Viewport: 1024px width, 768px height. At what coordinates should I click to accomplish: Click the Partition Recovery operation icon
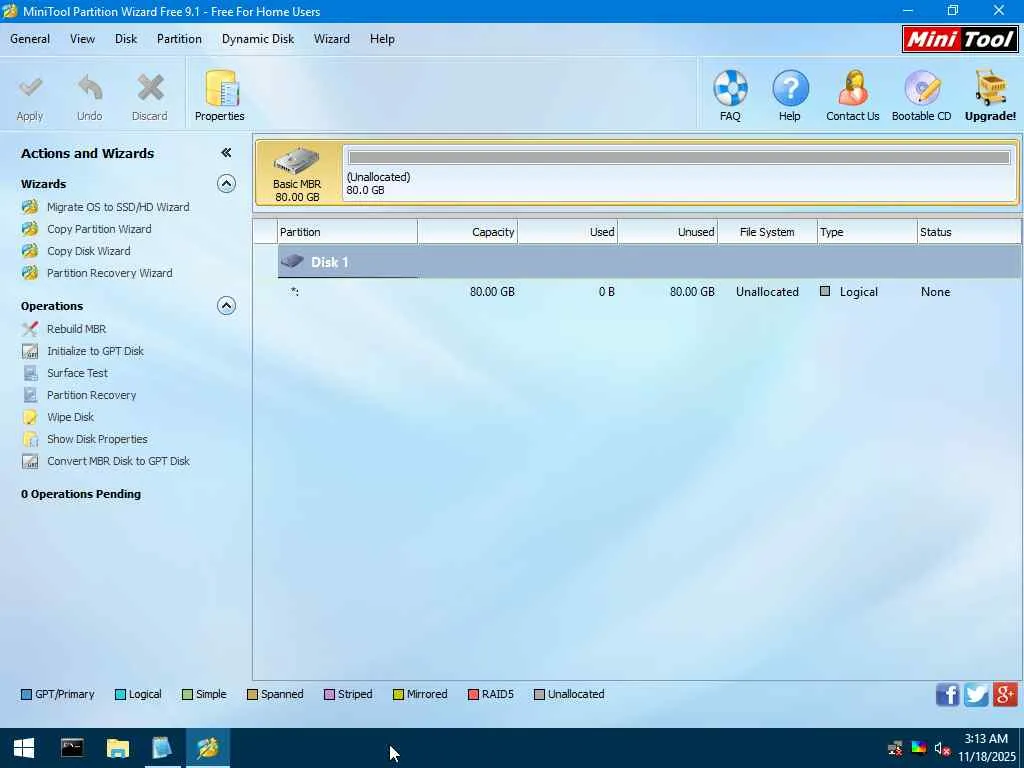pos(30,395)
